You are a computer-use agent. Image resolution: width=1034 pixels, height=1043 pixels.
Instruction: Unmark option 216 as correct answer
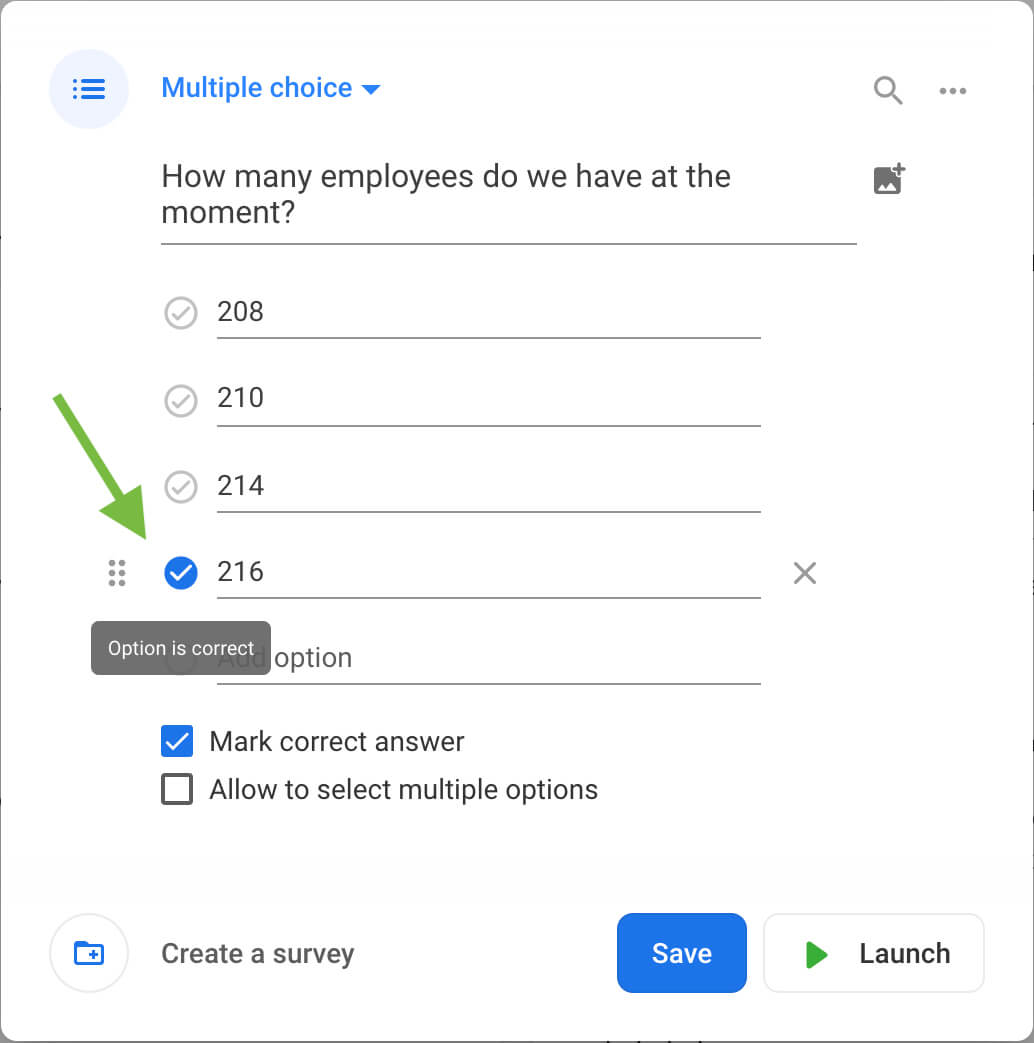point(180,573)
